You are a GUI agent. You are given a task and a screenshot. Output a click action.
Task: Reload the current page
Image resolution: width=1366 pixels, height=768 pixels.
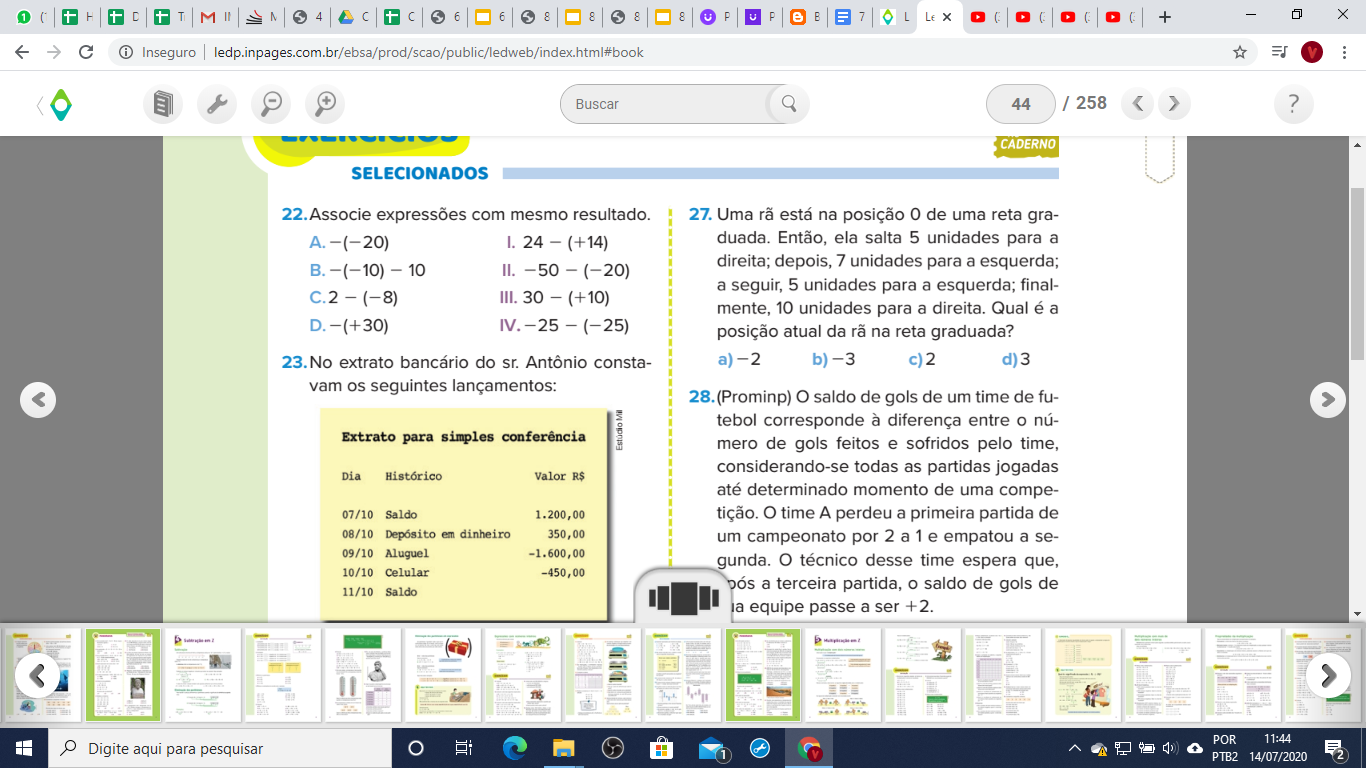pyautogui.click(x=86, y=52)
